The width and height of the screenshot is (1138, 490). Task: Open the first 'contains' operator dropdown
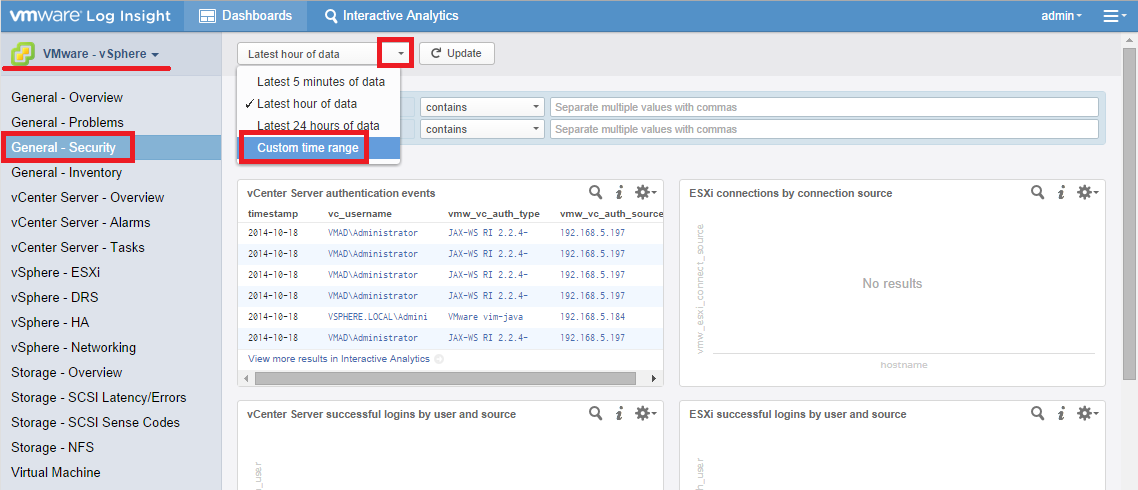482,107
